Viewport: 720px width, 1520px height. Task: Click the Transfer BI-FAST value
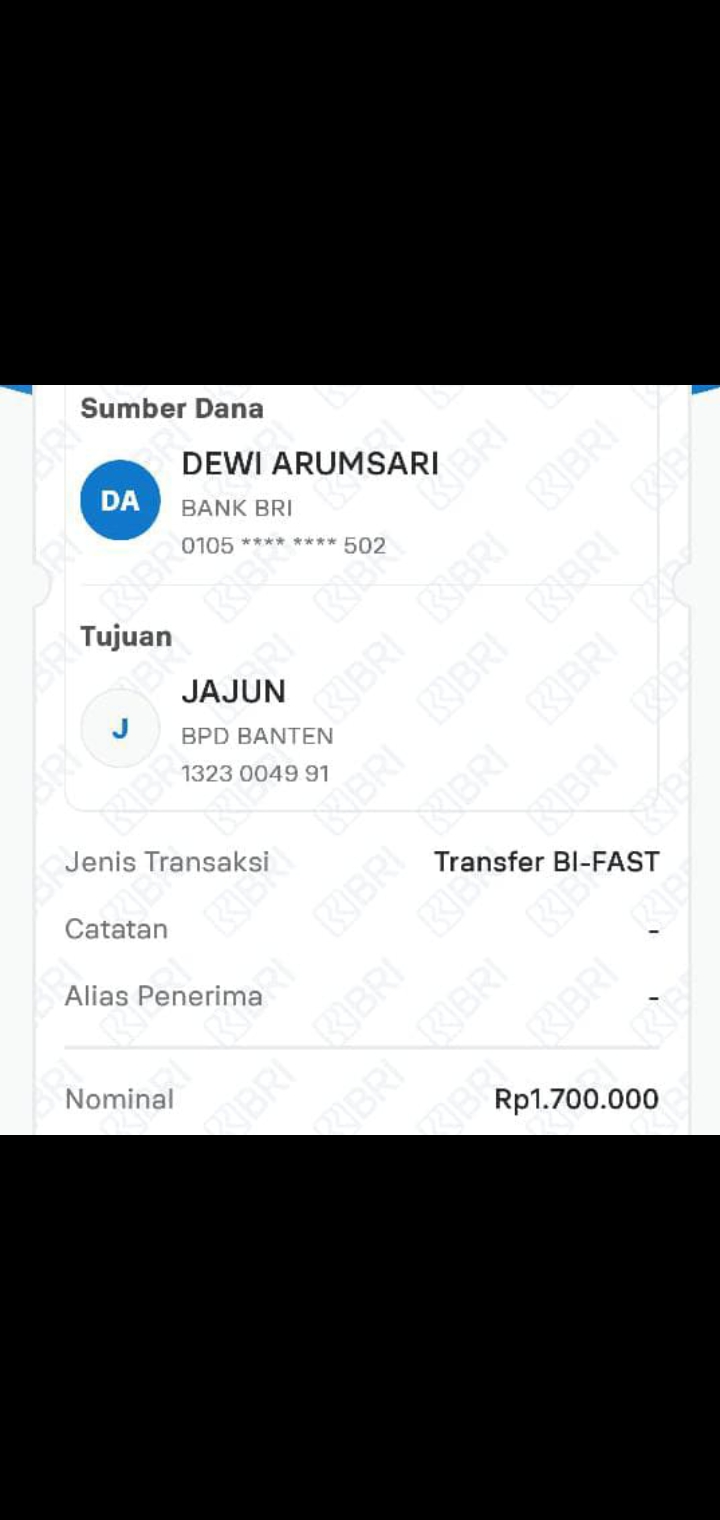click(x=546, y=862)
